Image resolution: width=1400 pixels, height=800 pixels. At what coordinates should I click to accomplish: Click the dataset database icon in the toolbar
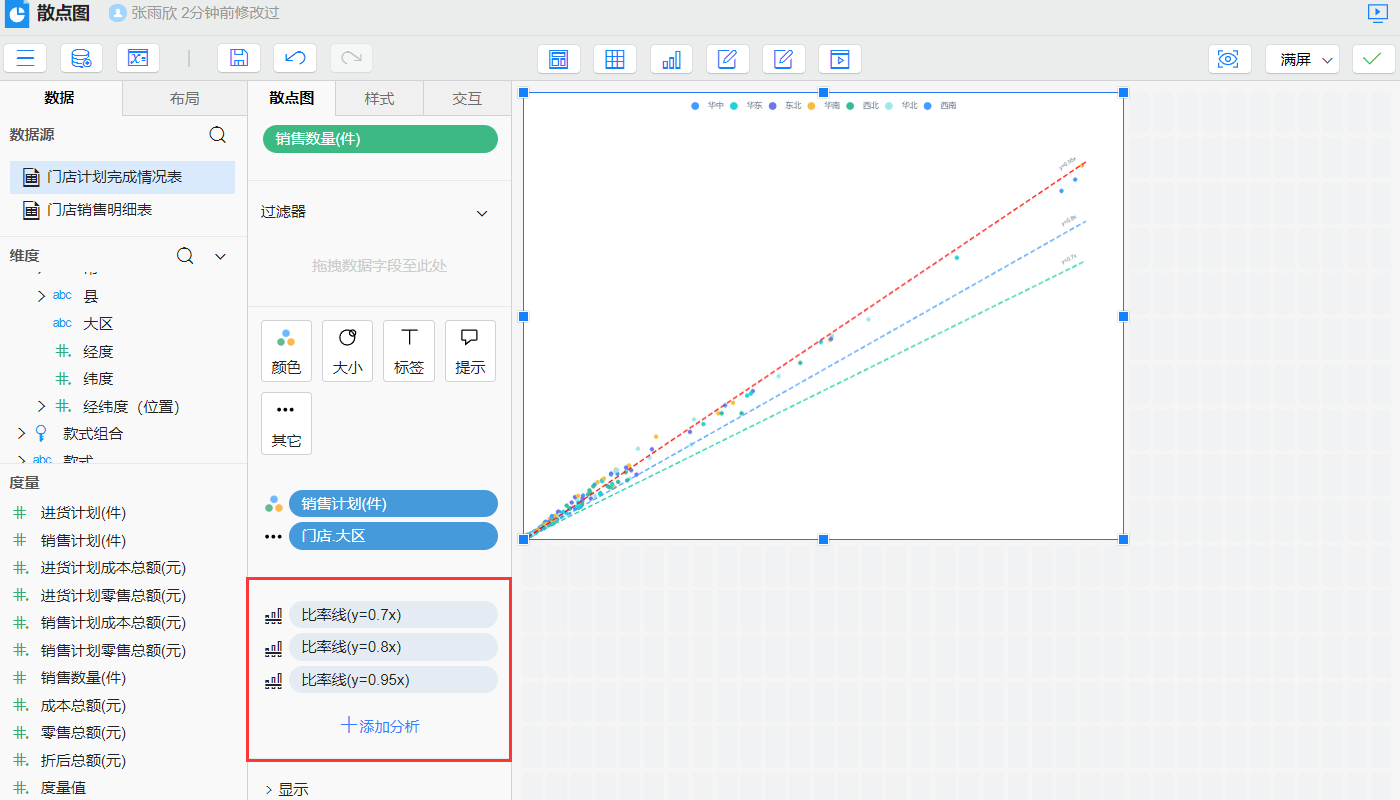(81, 58)
